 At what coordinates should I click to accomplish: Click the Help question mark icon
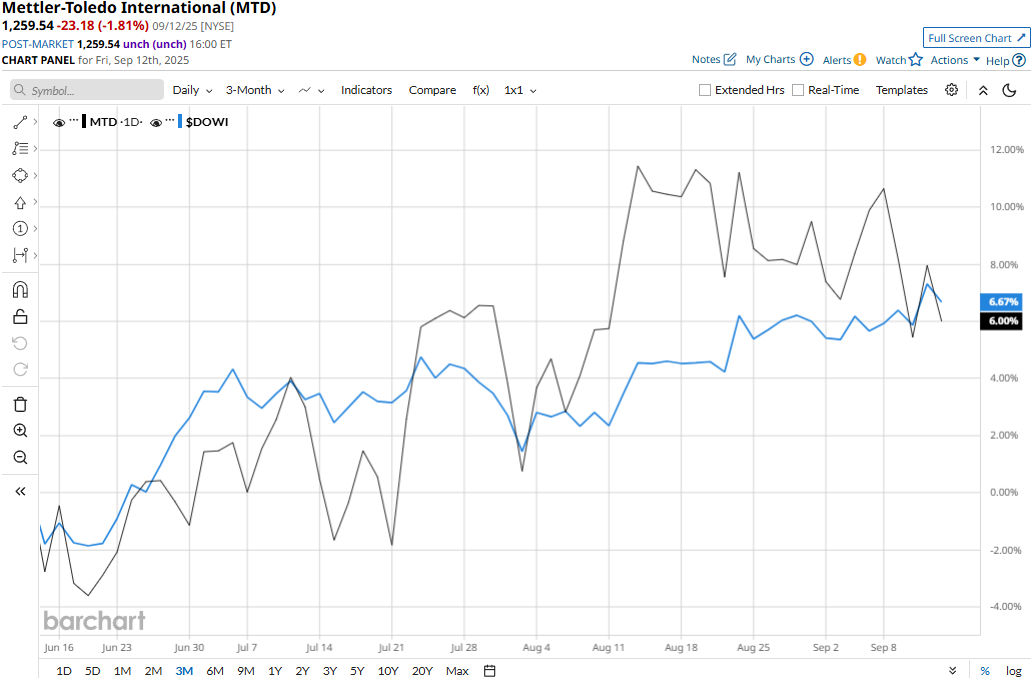point(1019,61)
